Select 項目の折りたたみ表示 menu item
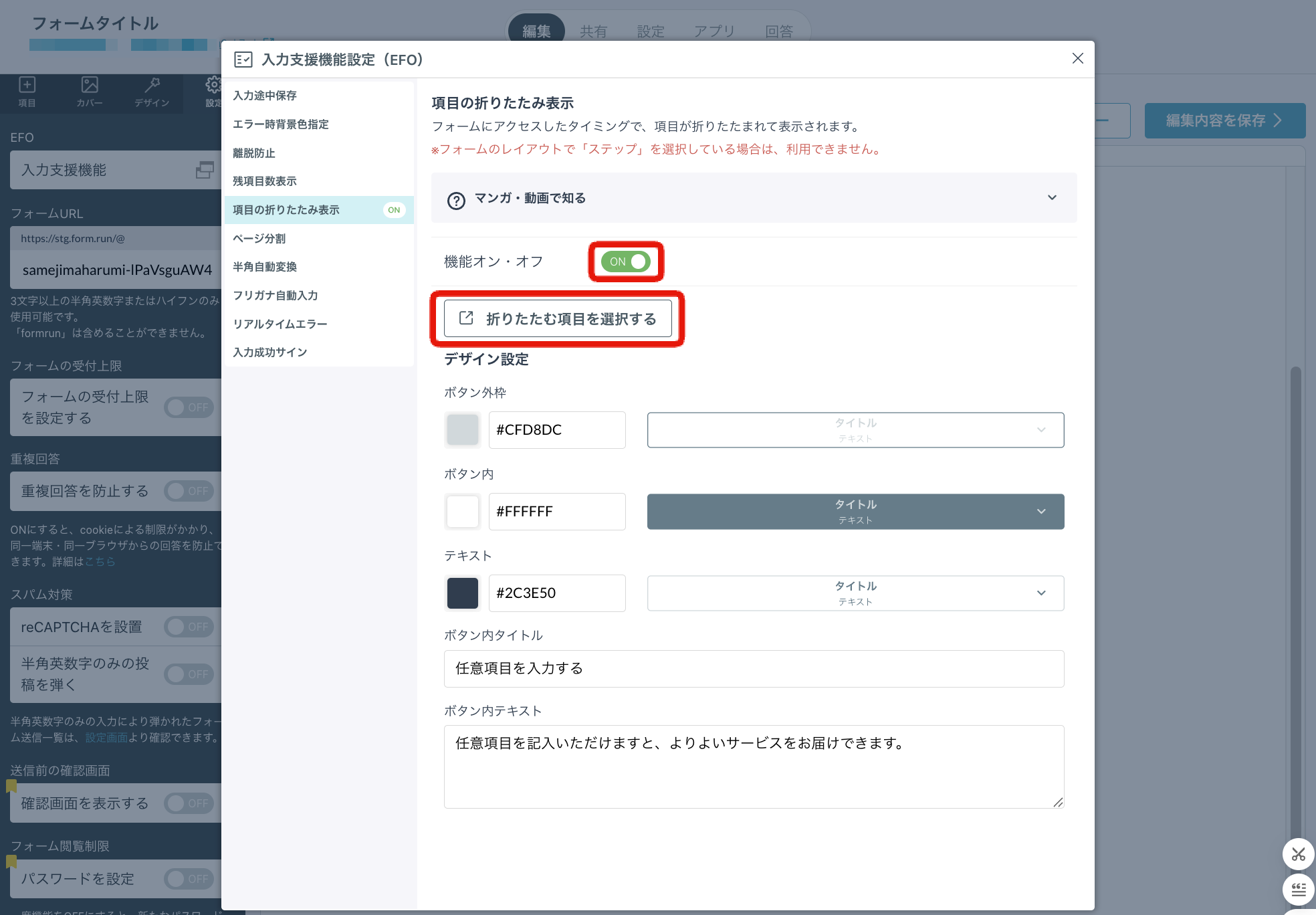The image size is (1316, 915). click(318, 210)
